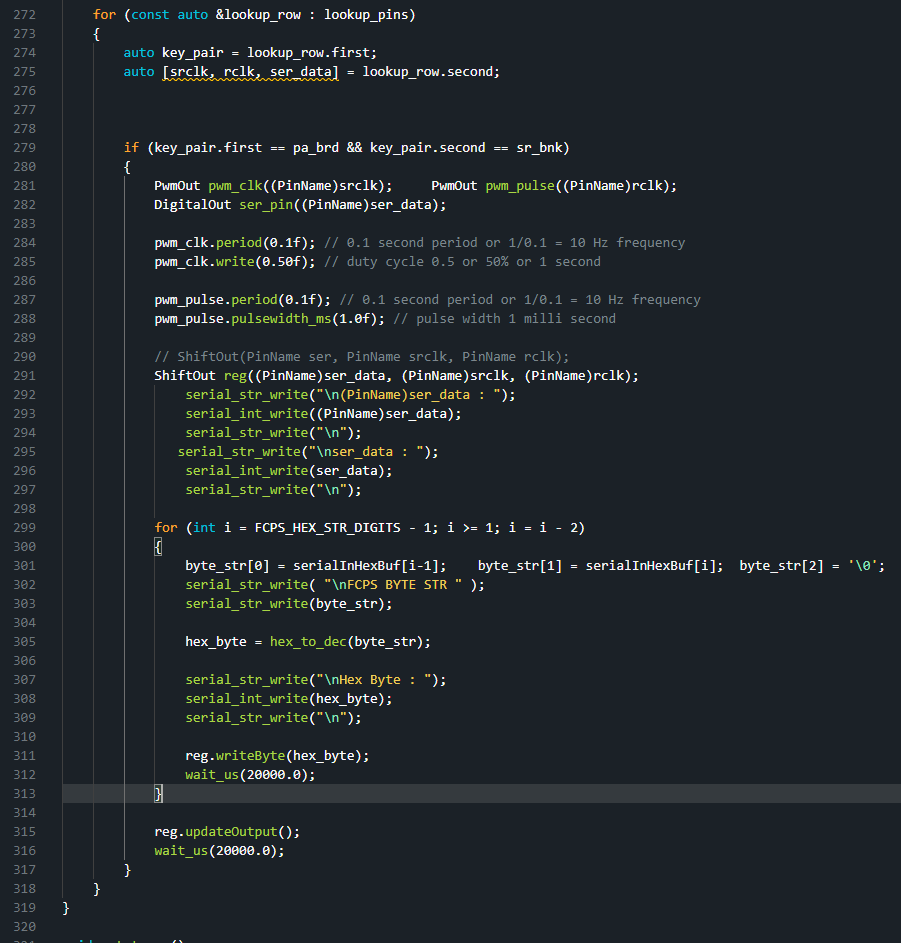Click line number 279 in the gutter

[x=25, y=147]
